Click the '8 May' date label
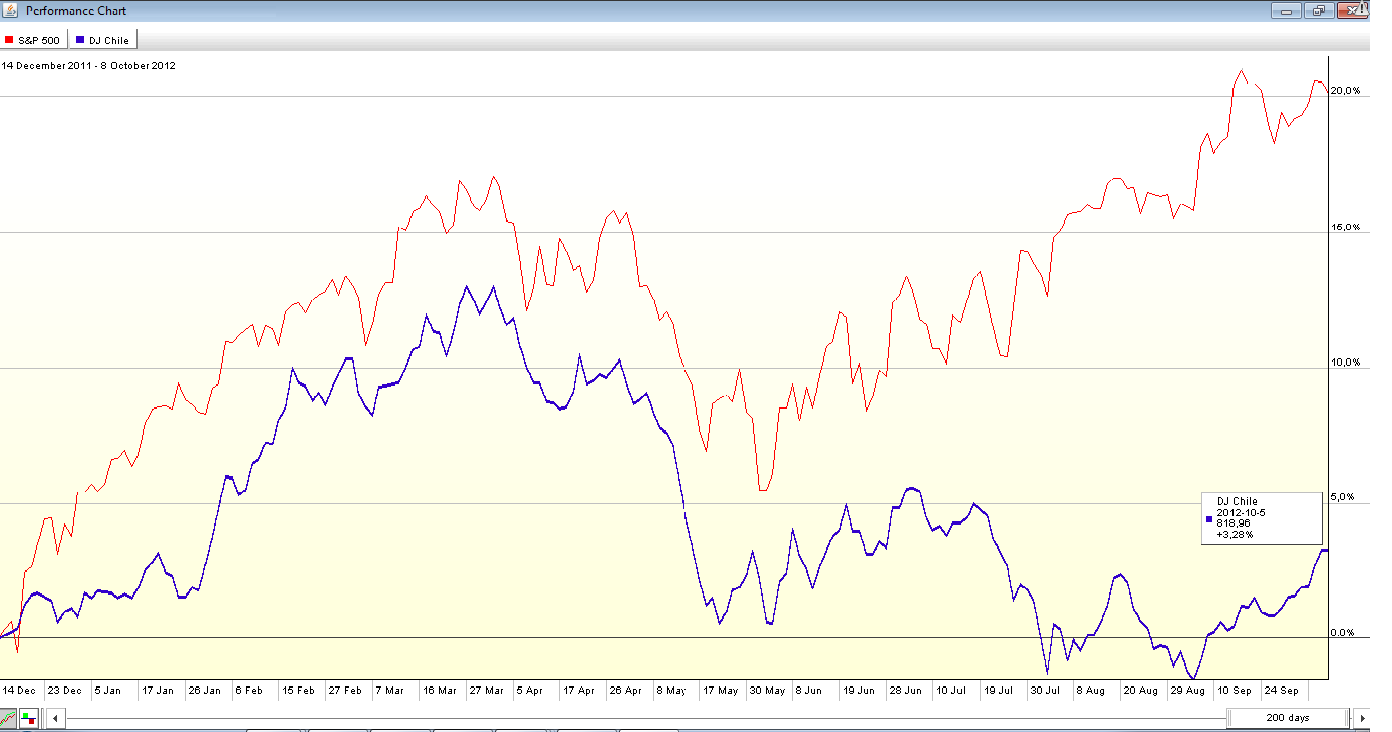 coord(671,690)
